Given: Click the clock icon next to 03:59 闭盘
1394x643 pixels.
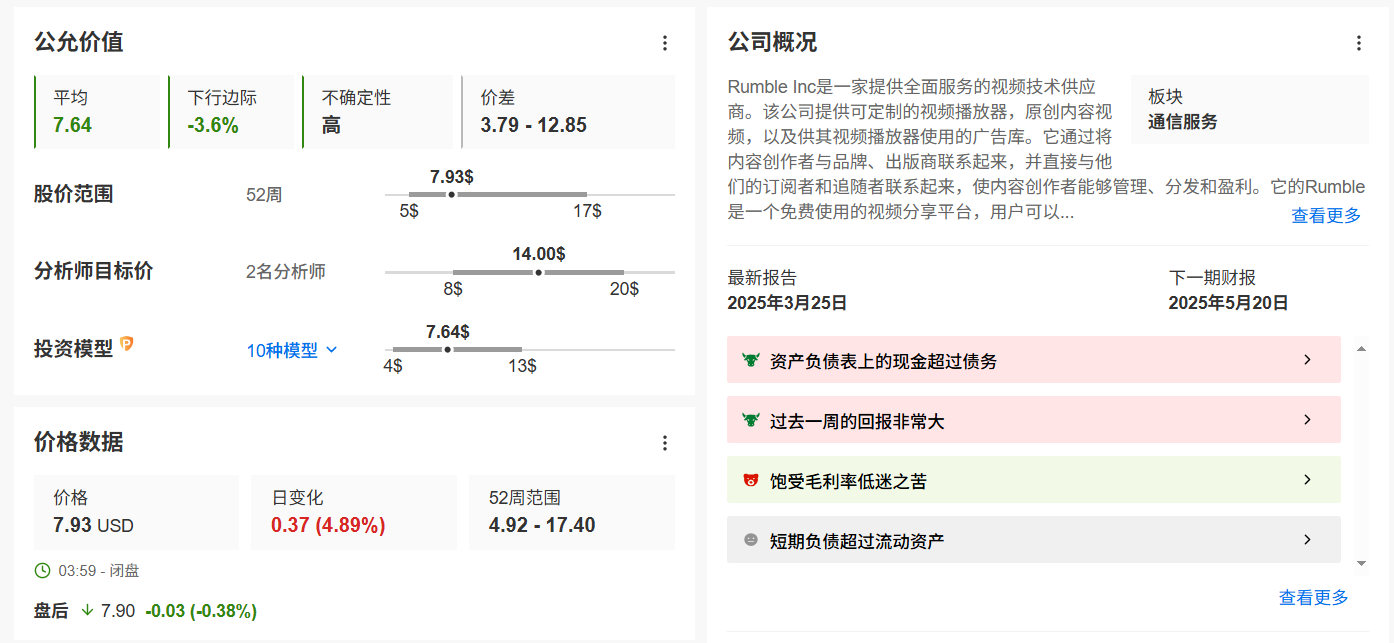Looking at the screenshot, I should point(42,571).
